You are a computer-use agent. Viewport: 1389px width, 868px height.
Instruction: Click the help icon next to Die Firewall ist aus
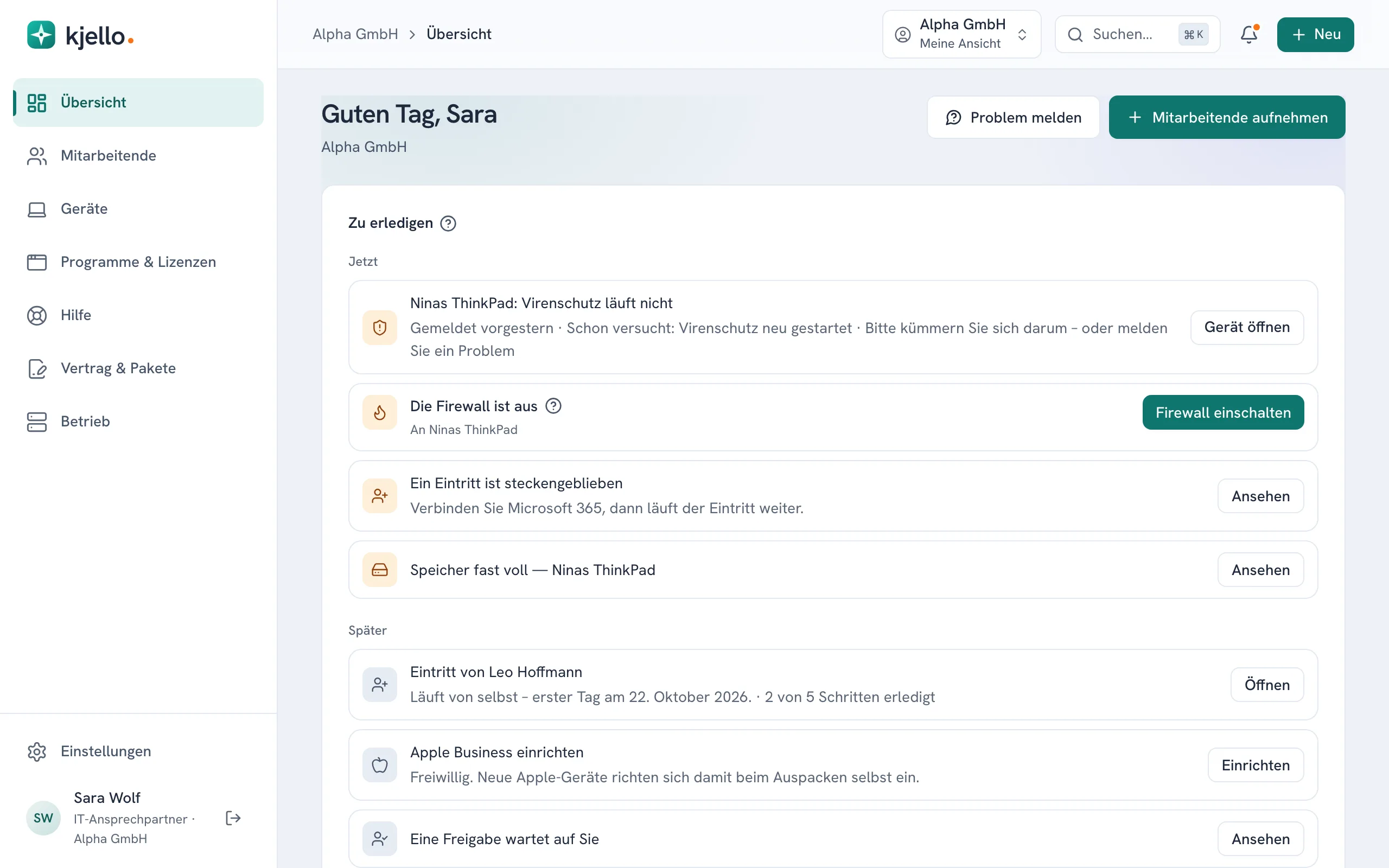pos(553,406)
